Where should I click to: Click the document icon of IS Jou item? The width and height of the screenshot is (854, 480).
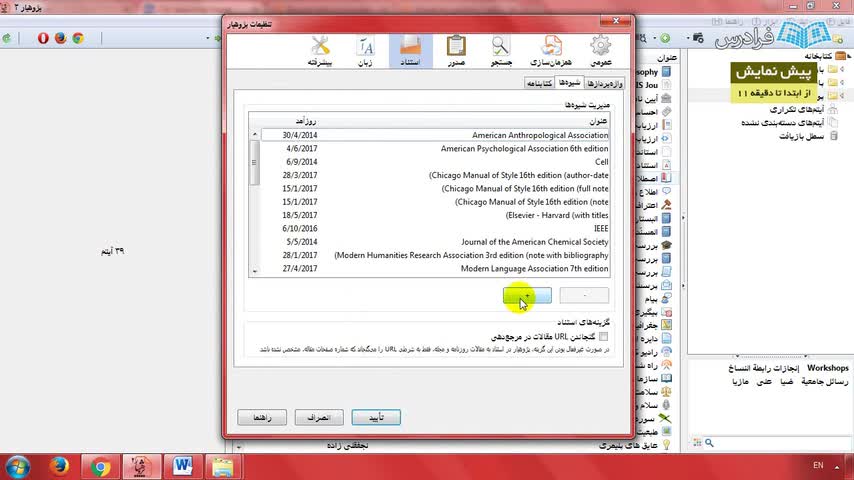click(x=666, y=85)
